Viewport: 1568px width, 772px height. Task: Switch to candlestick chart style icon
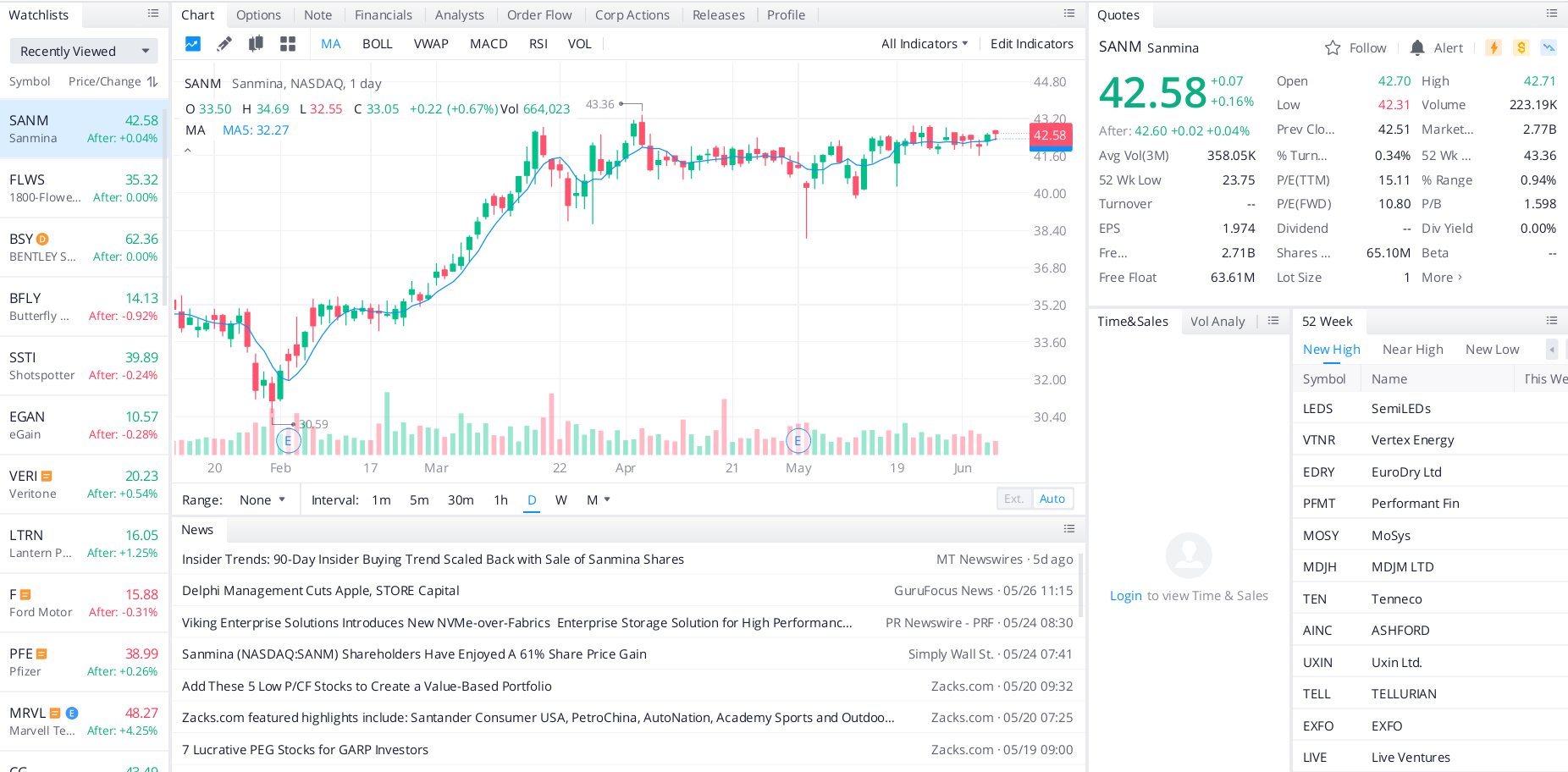[256, 44]
